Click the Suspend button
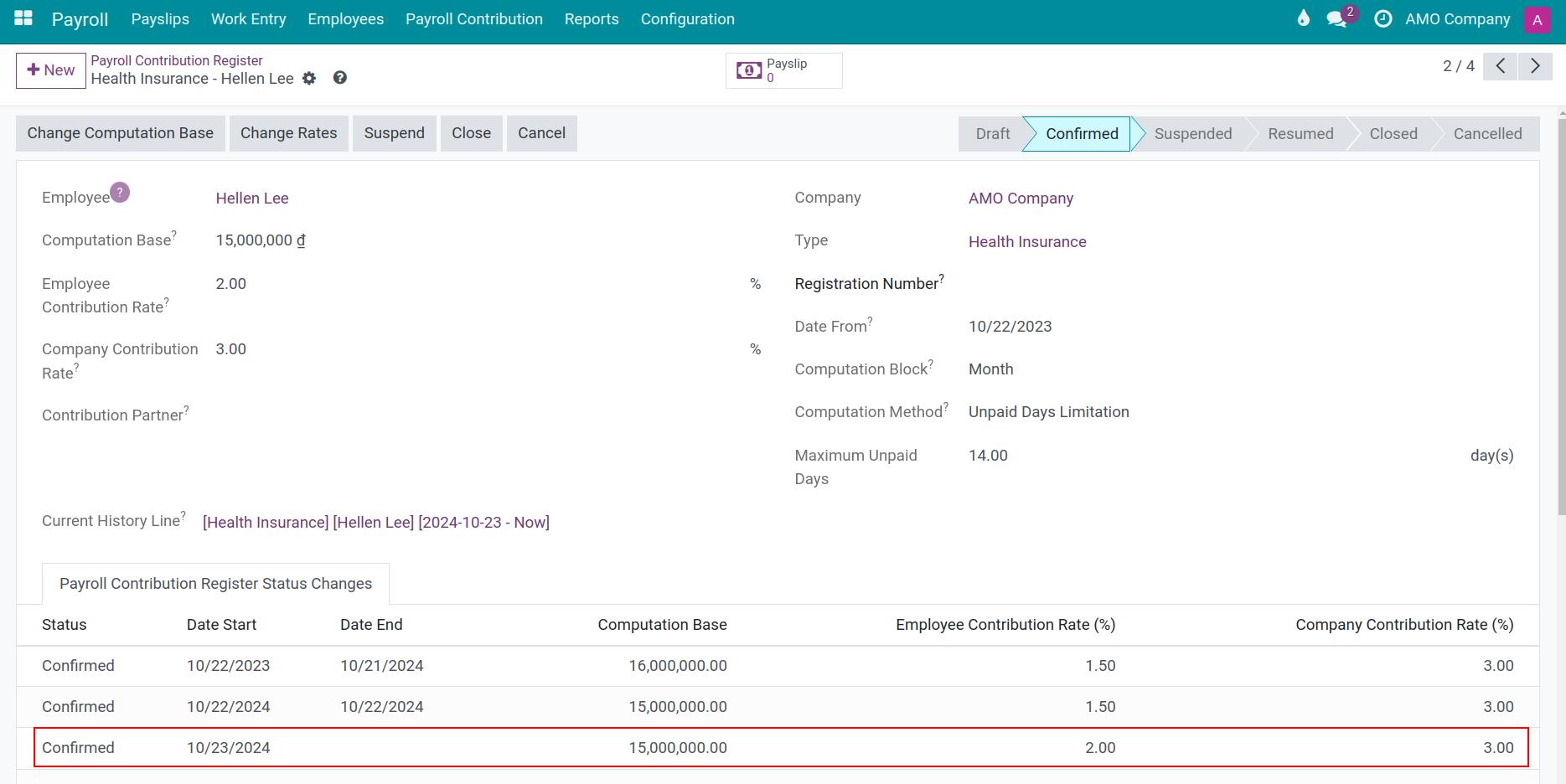1566x784 pixels. [394, 132]
